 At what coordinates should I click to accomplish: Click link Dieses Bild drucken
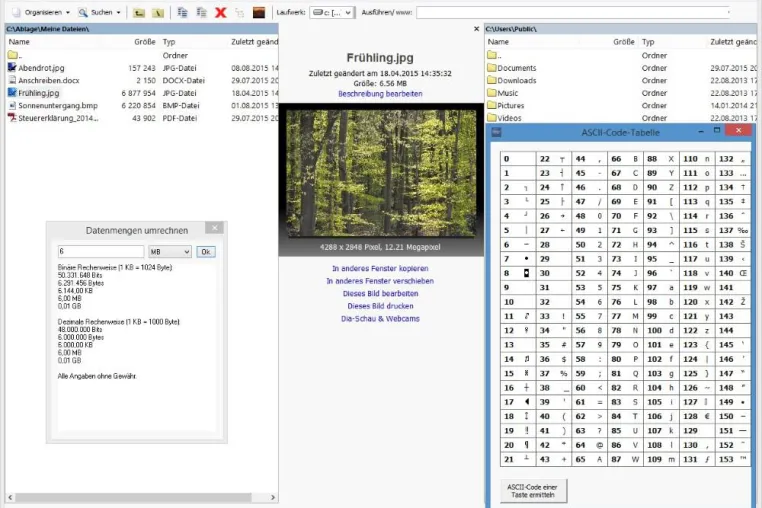[380, 306]
